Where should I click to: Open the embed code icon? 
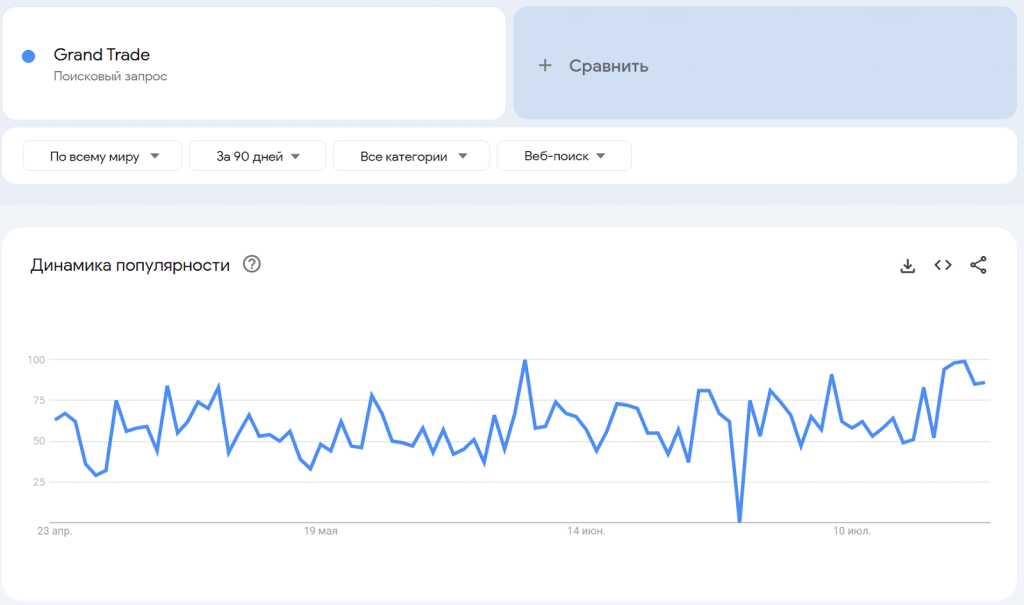pos(942,265)
